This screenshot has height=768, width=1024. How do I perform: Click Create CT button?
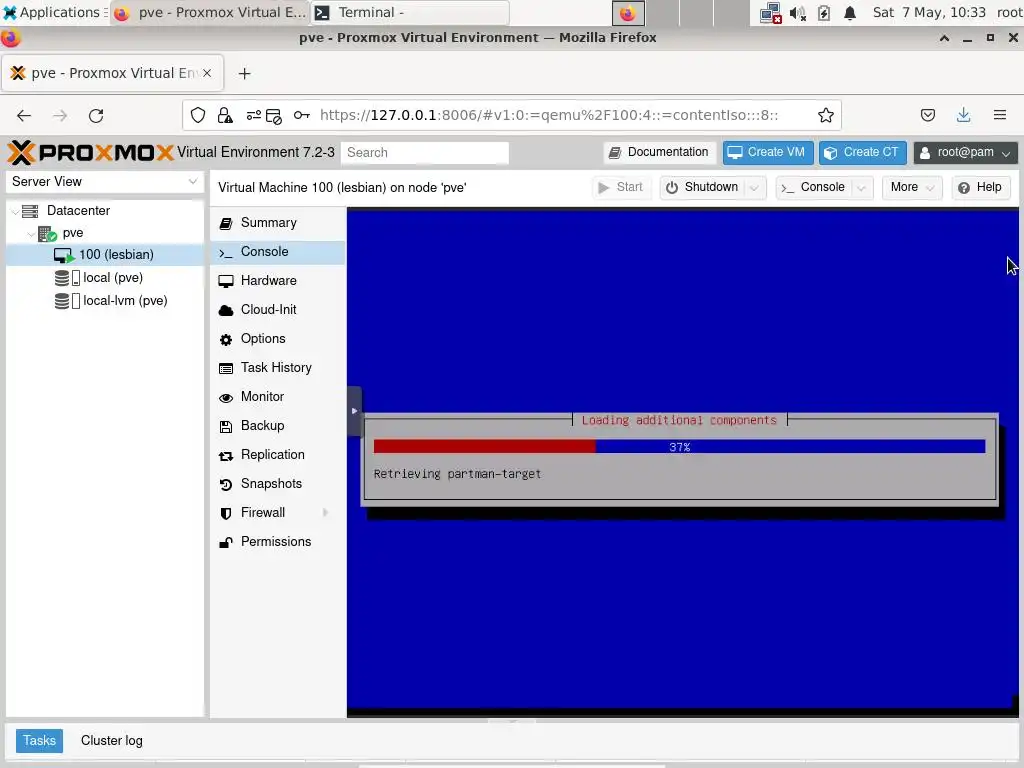(x=862, y=152)
